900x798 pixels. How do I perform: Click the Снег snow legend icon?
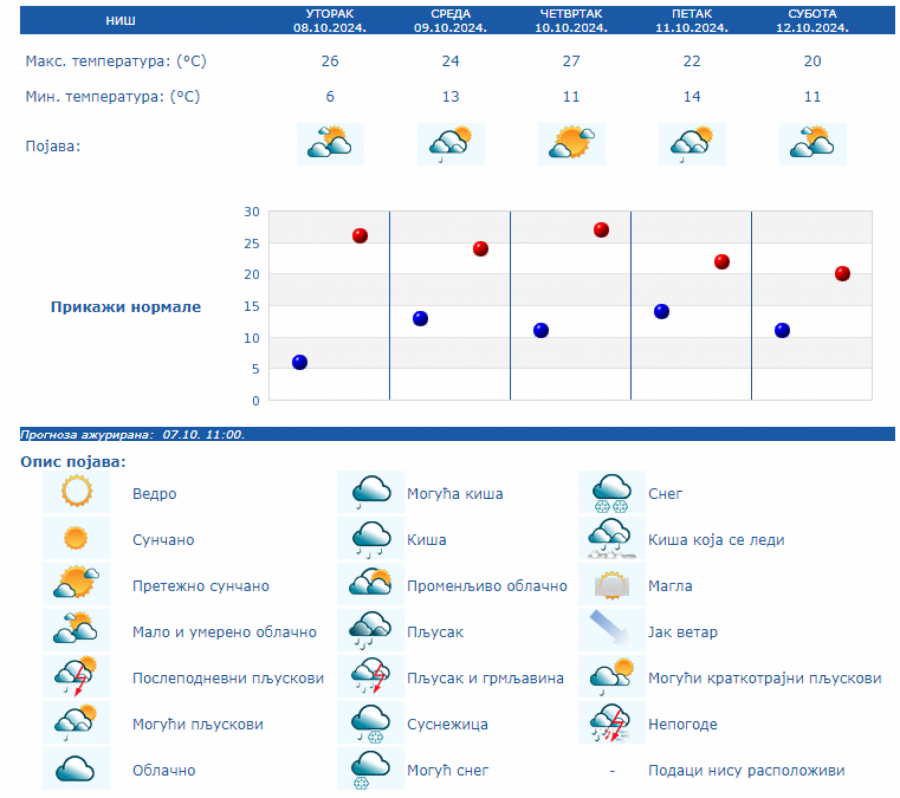[611, 492]
